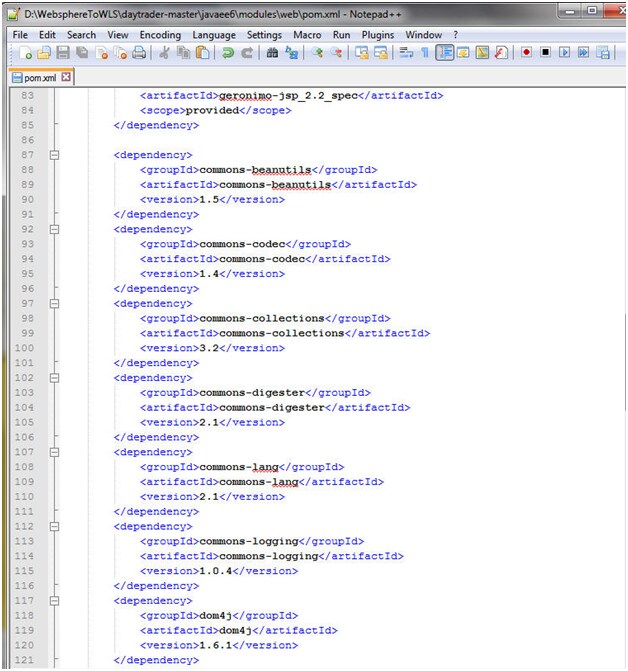Open the Plugins menu
This screenshot has width=628, height=671.
pos(378,35)
